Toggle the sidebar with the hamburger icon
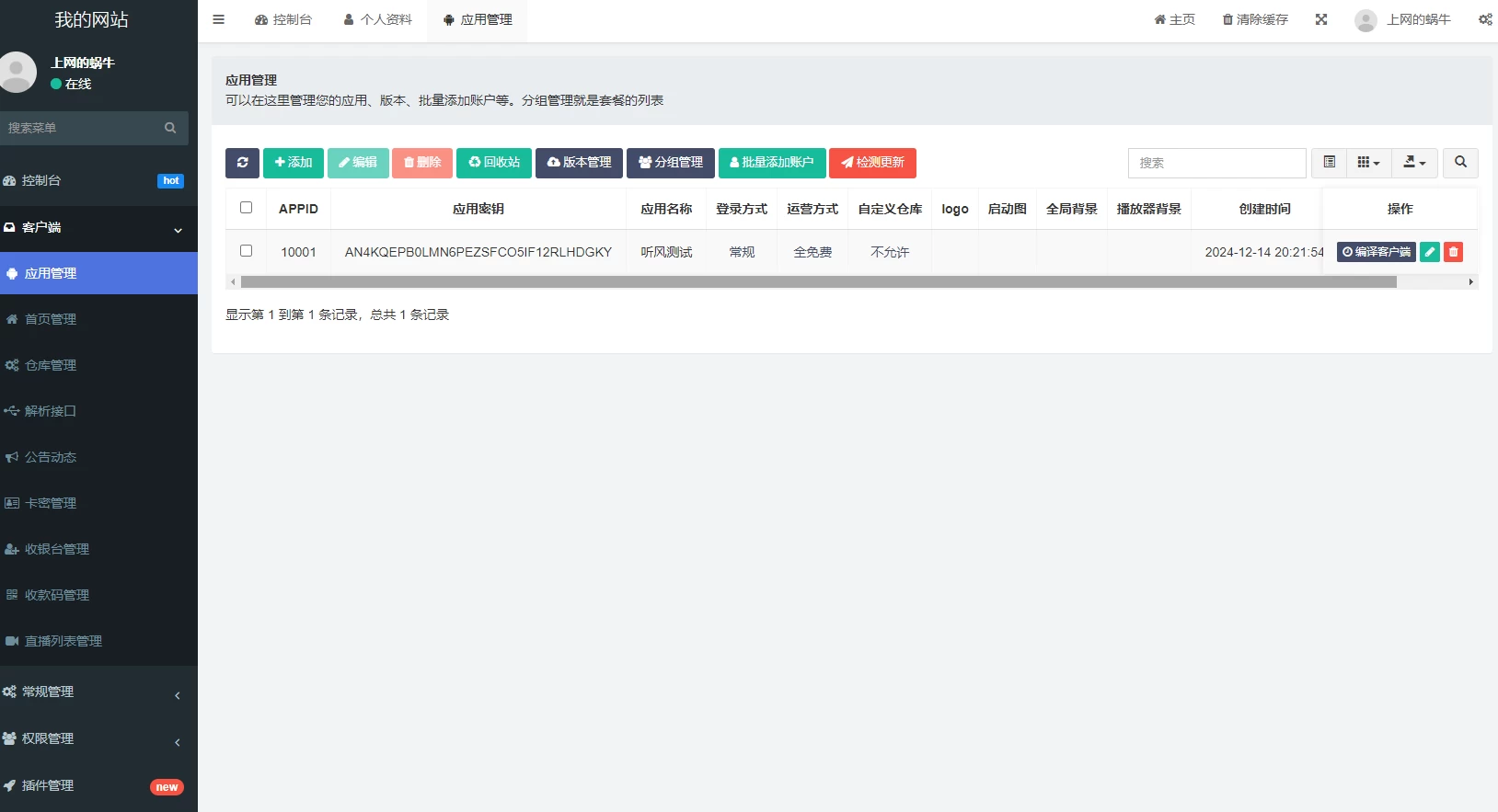Image resolution: width=1498 pixels, height=812 pixels. [x=218, y=19]
